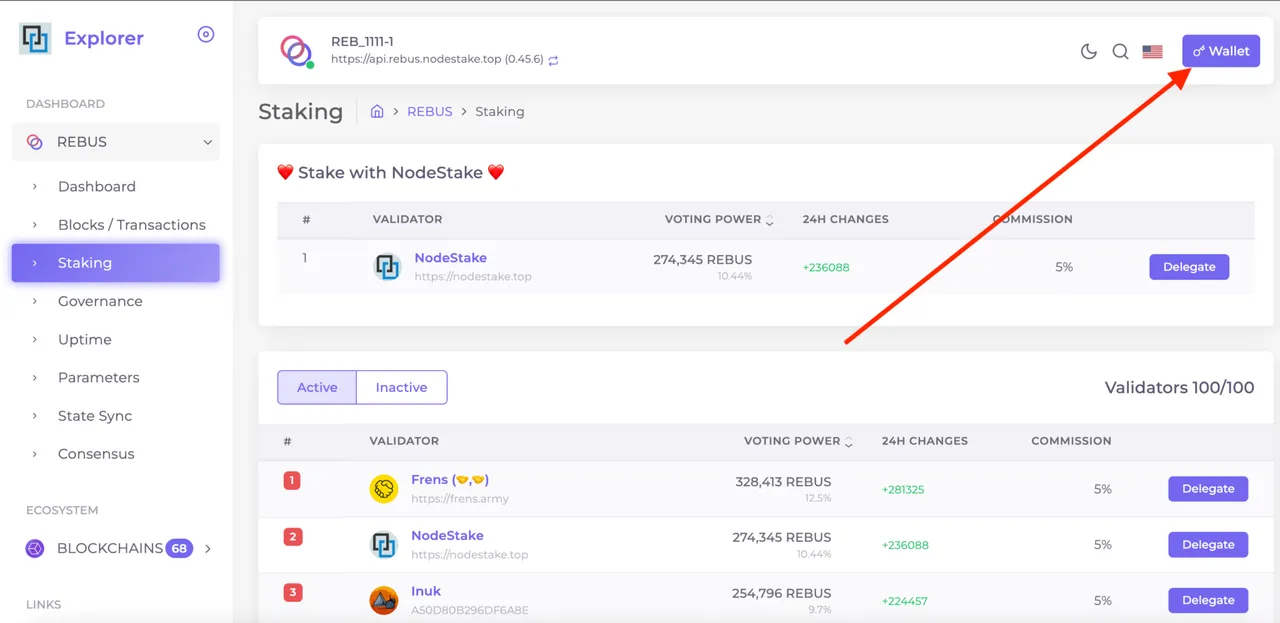
Task: Open REBUS breadcrumb link
Action: pos(430,111)
